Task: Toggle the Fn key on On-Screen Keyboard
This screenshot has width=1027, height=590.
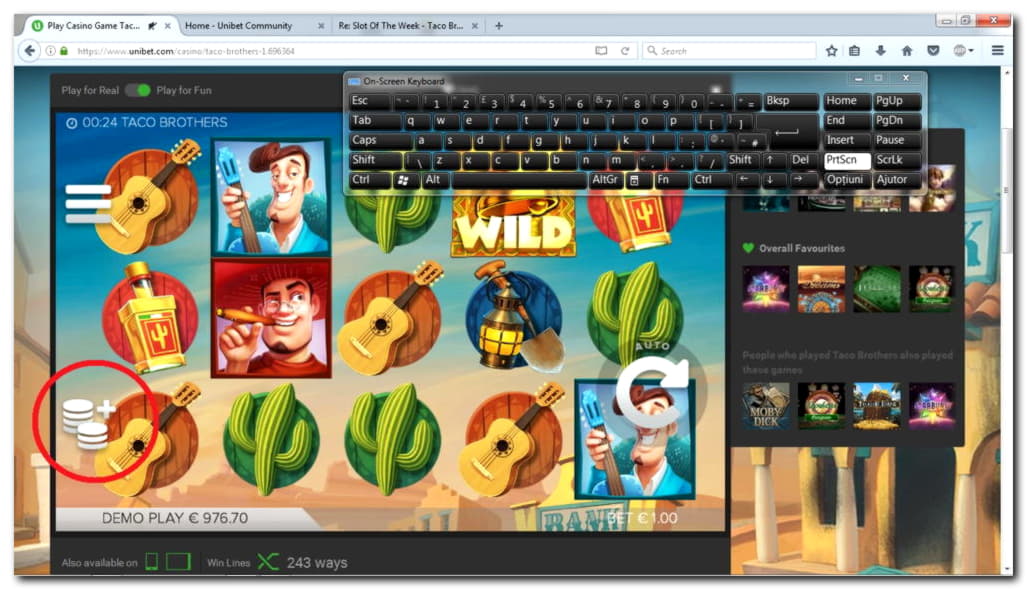Action: pyautogui.click(x=671, y=179)
